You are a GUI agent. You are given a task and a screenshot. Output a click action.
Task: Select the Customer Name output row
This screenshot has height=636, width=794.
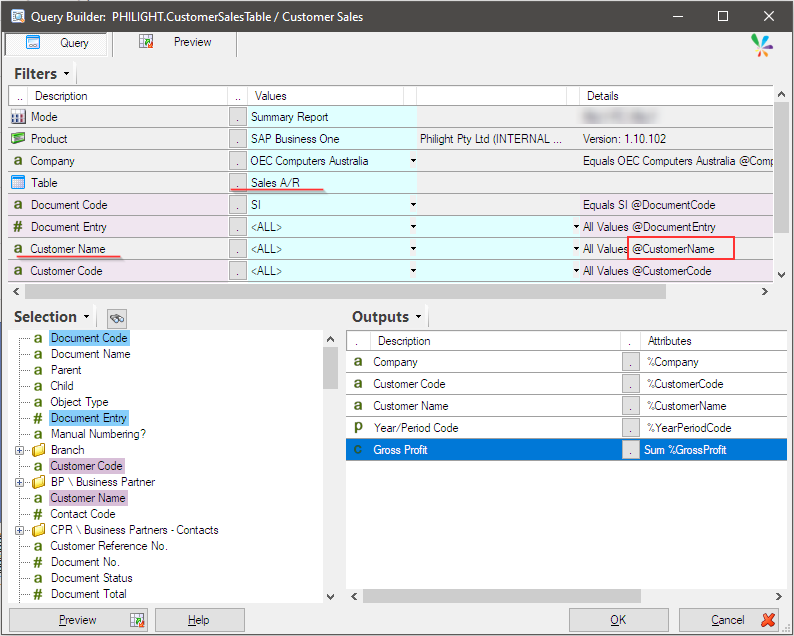click(x=566, y=406)
